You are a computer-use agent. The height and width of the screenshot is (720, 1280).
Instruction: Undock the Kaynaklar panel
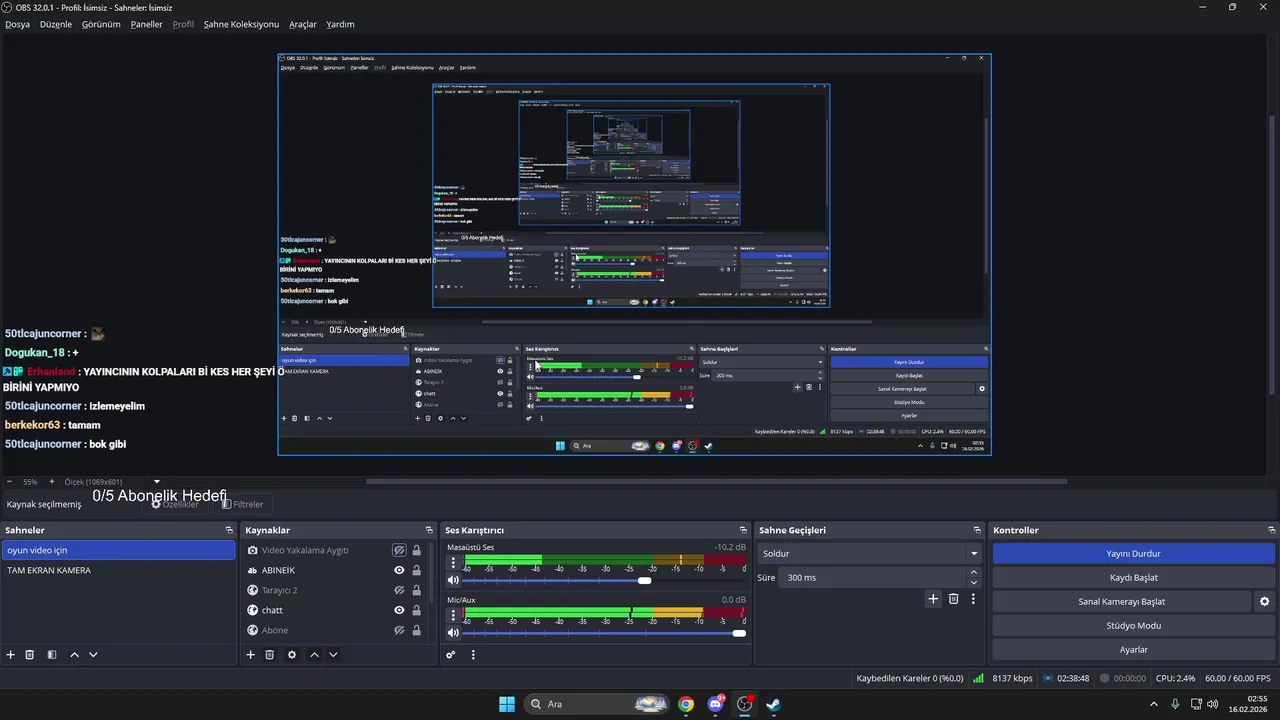[x=429, y=530]
